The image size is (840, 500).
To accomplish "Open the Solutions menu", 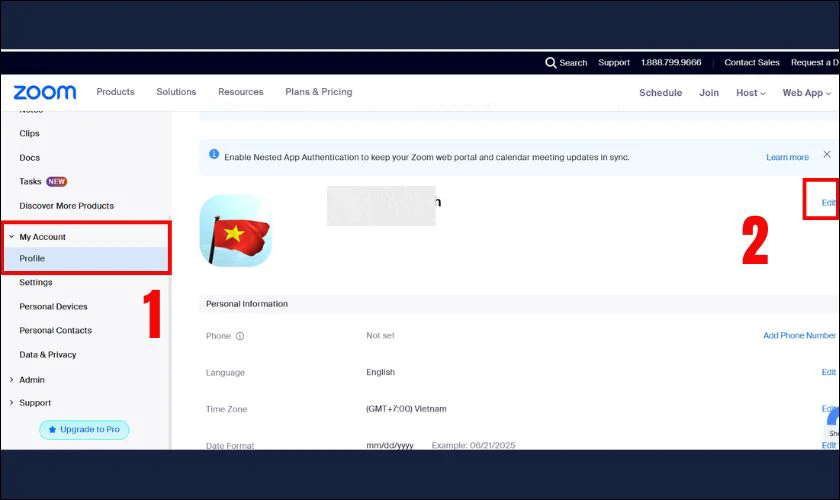I will point(176,92).
